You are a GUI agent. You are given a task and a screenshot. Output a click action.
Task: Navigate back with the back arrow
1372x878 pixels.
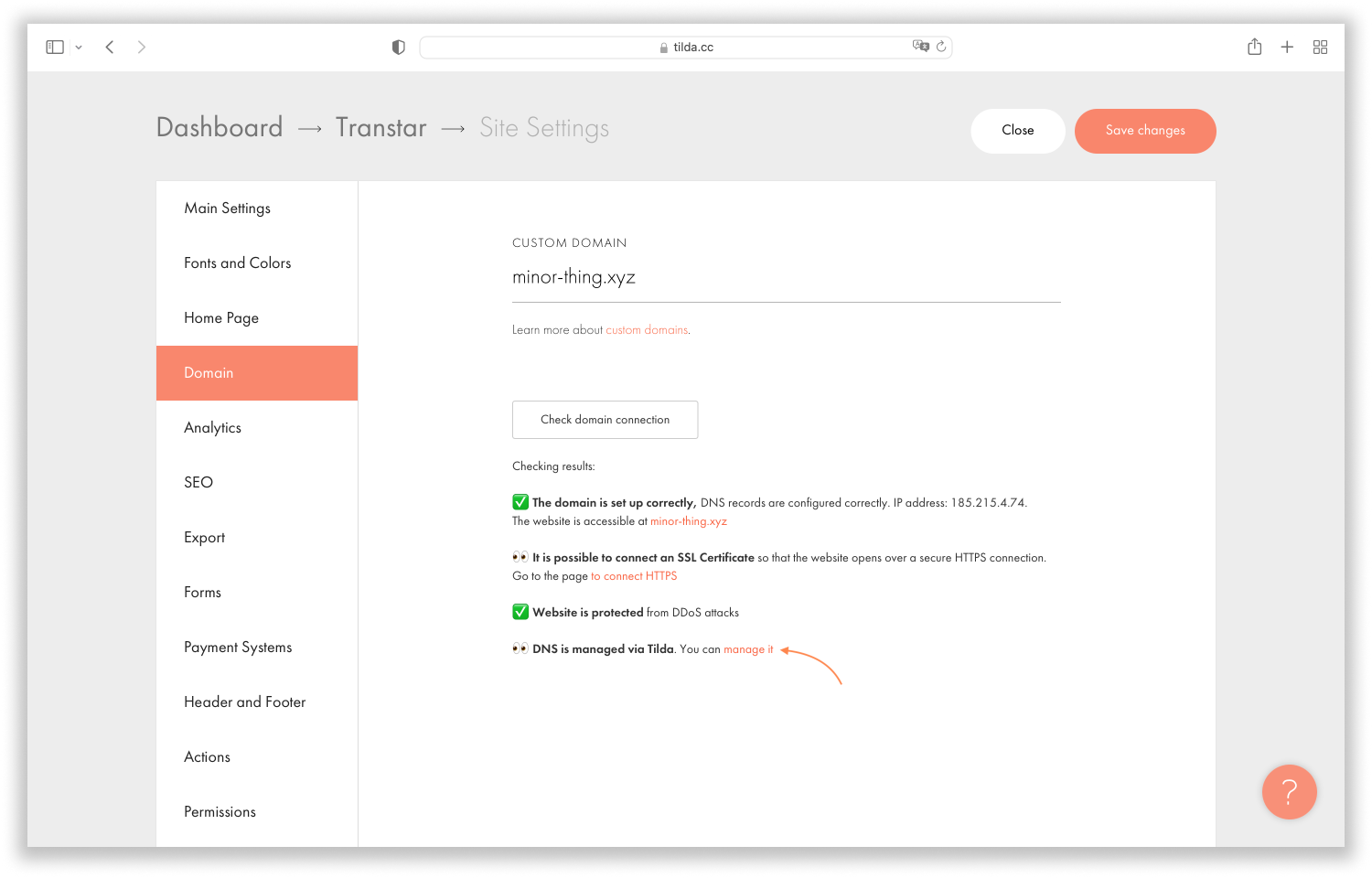(x=109, y=47)
